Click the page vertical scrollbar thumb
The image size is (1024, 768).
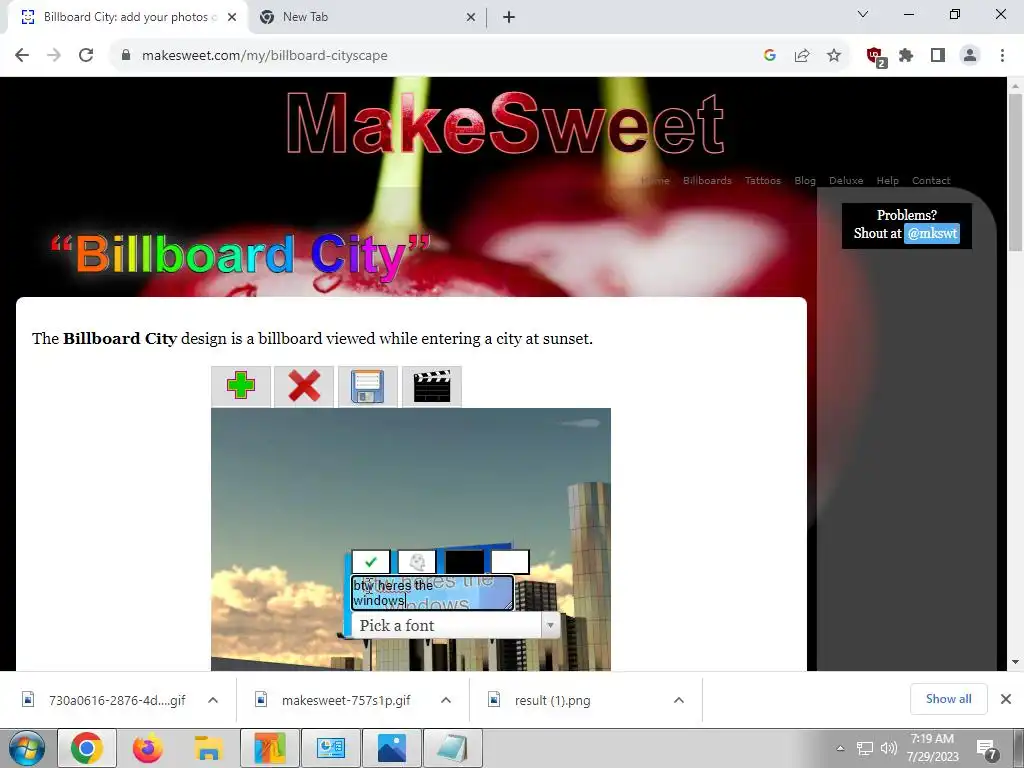click(1015, 172)
